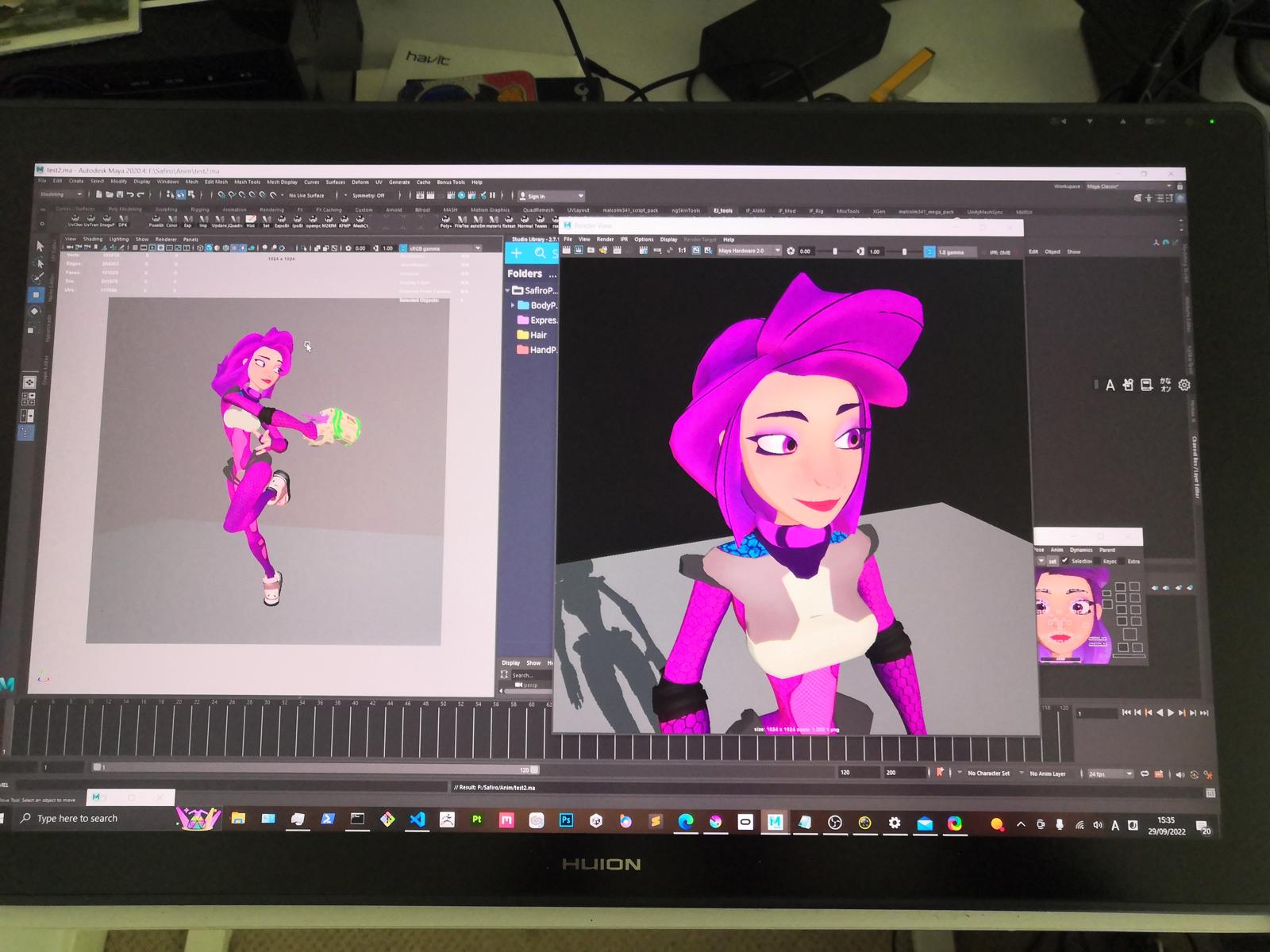Click the Hist shelf icon
The height and width of the screenshot is (952, 1270).
[251, 221]
